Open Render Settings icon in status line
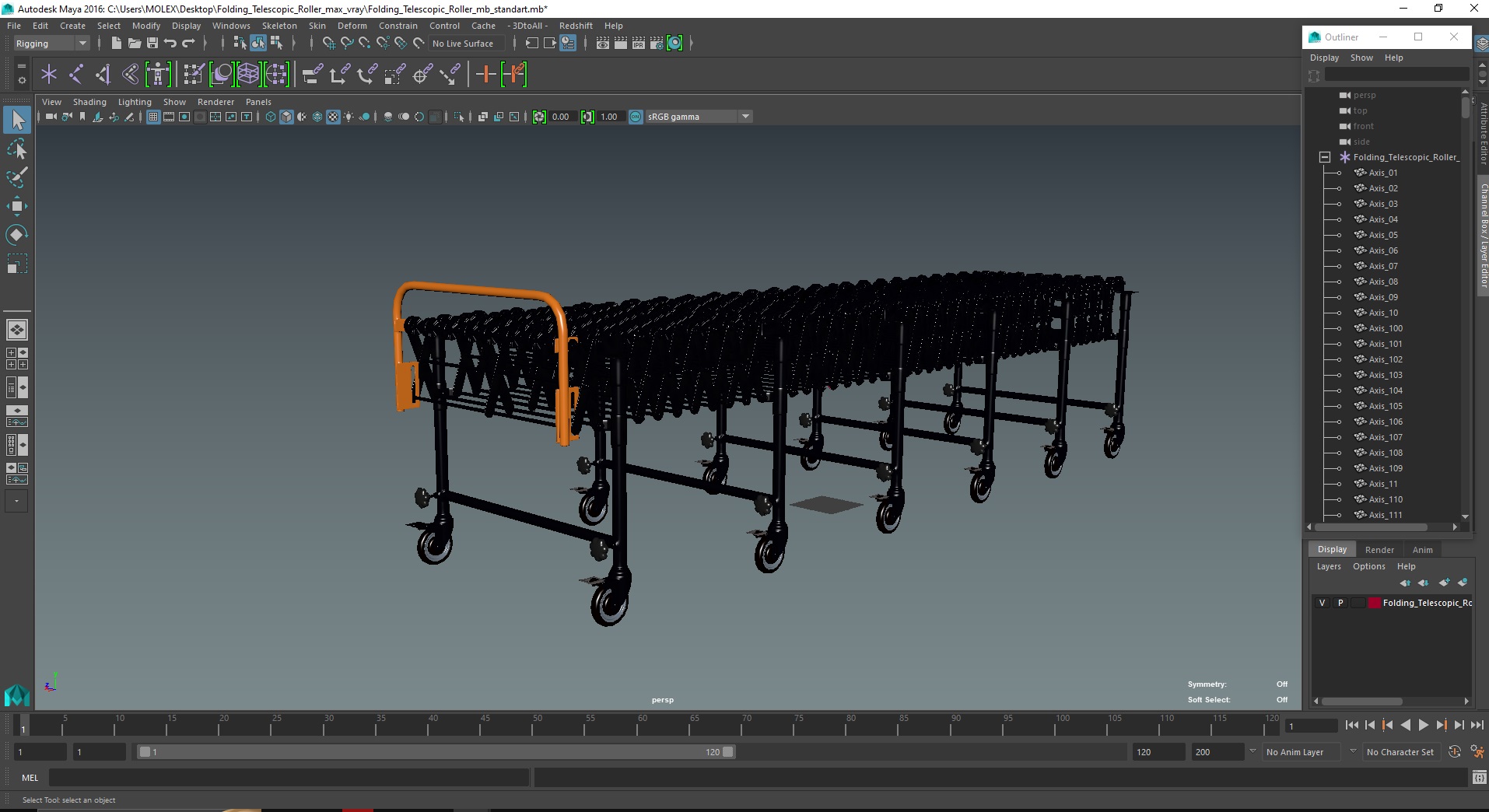 657,44
